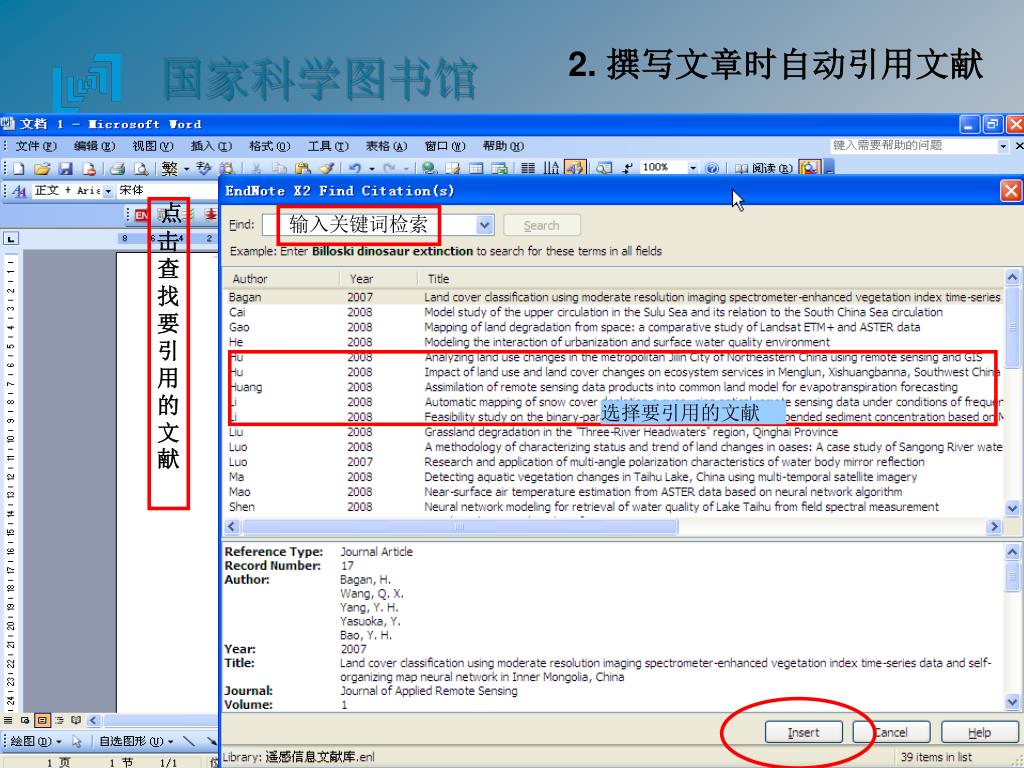Click the Permission document icon
This screenshot has width=1024, height=768.
[x=89, y=168]
